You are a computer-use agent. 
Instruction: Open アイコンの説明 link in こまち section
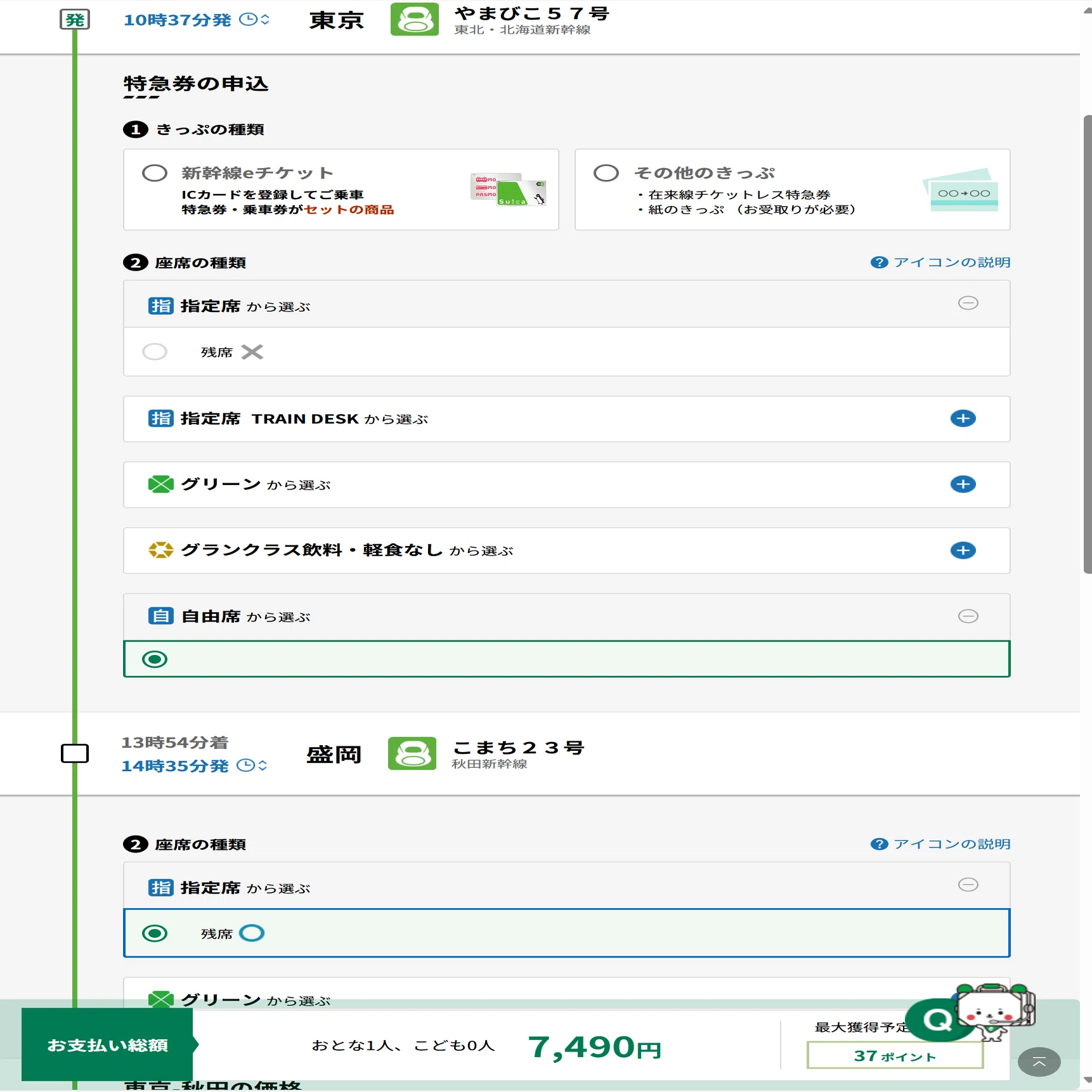951,844
